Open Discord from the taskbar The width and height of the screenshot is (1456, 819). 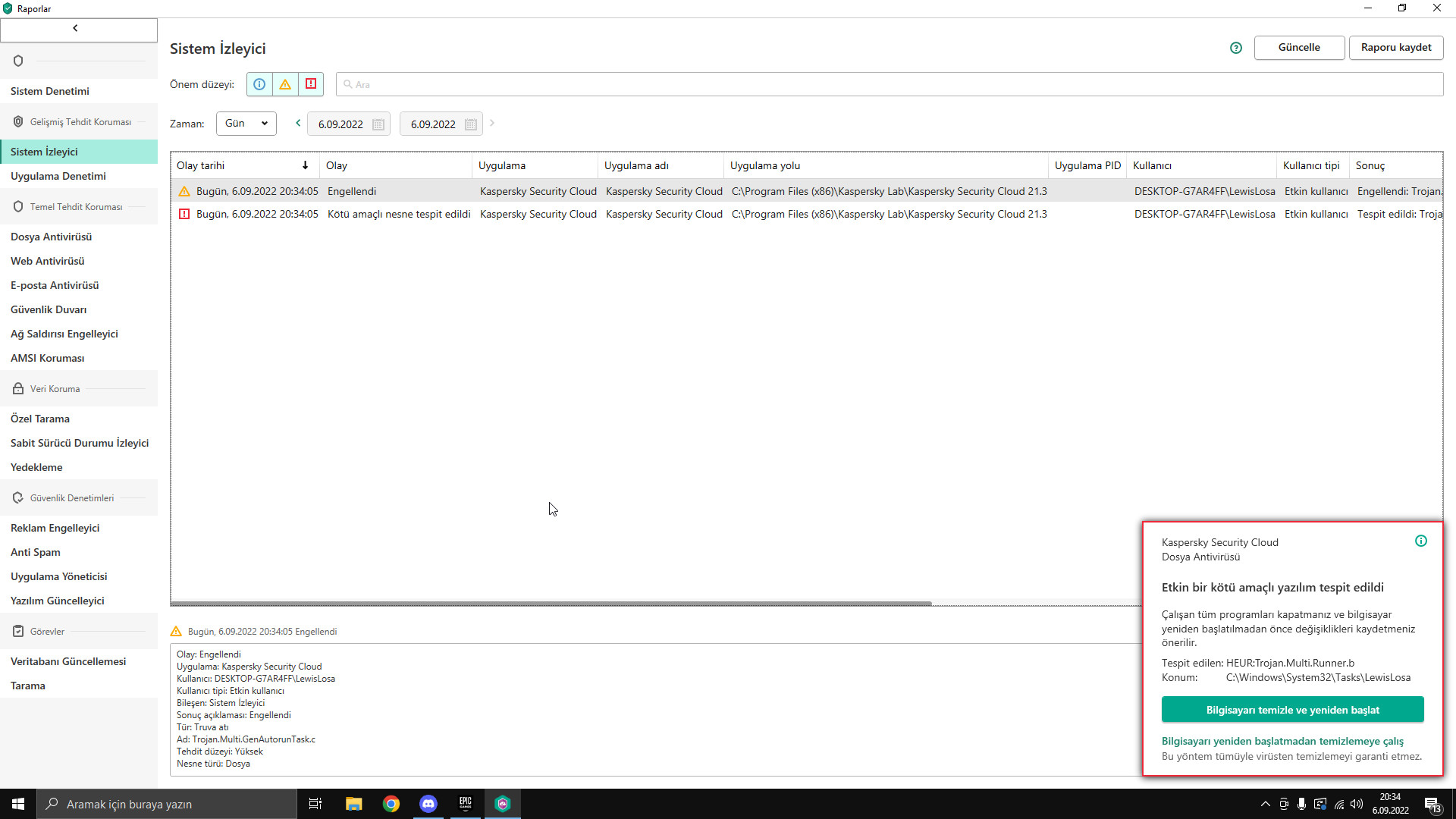[x=428, y=804]
